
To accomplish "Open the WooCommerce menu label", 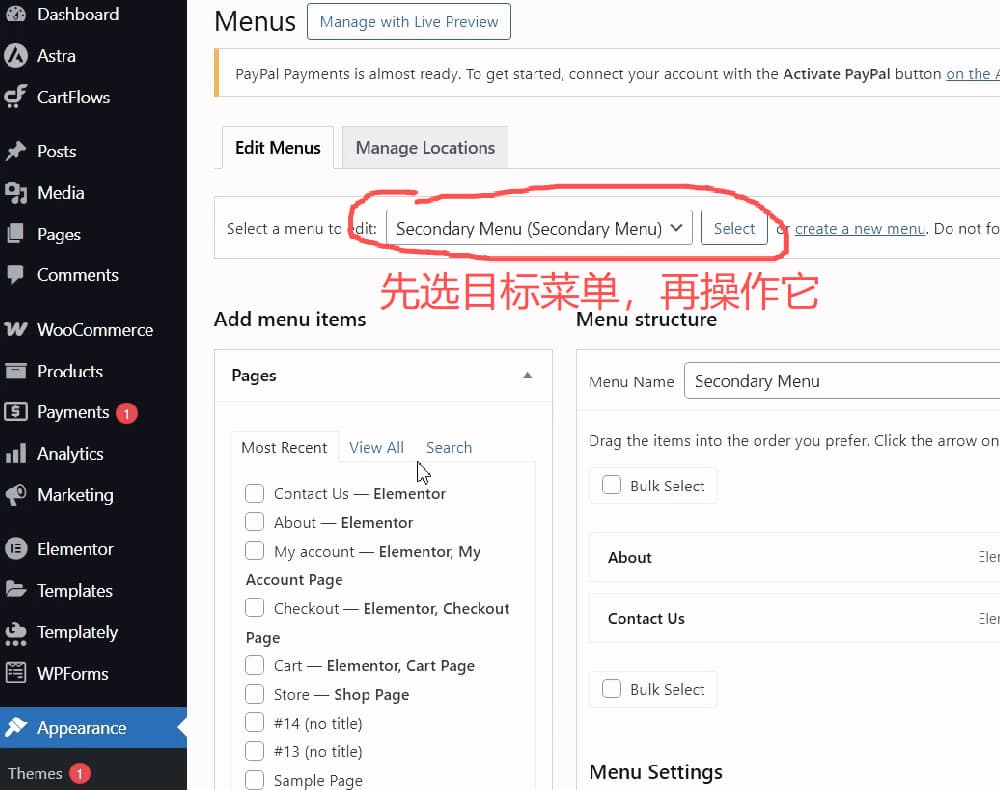I will click(95, 330).
